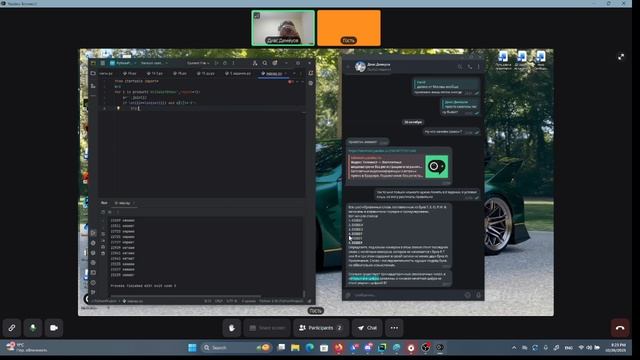Open the Current File run configuration dropdown
The height and width of the screenshot is (360, 640).
(198, 63)
